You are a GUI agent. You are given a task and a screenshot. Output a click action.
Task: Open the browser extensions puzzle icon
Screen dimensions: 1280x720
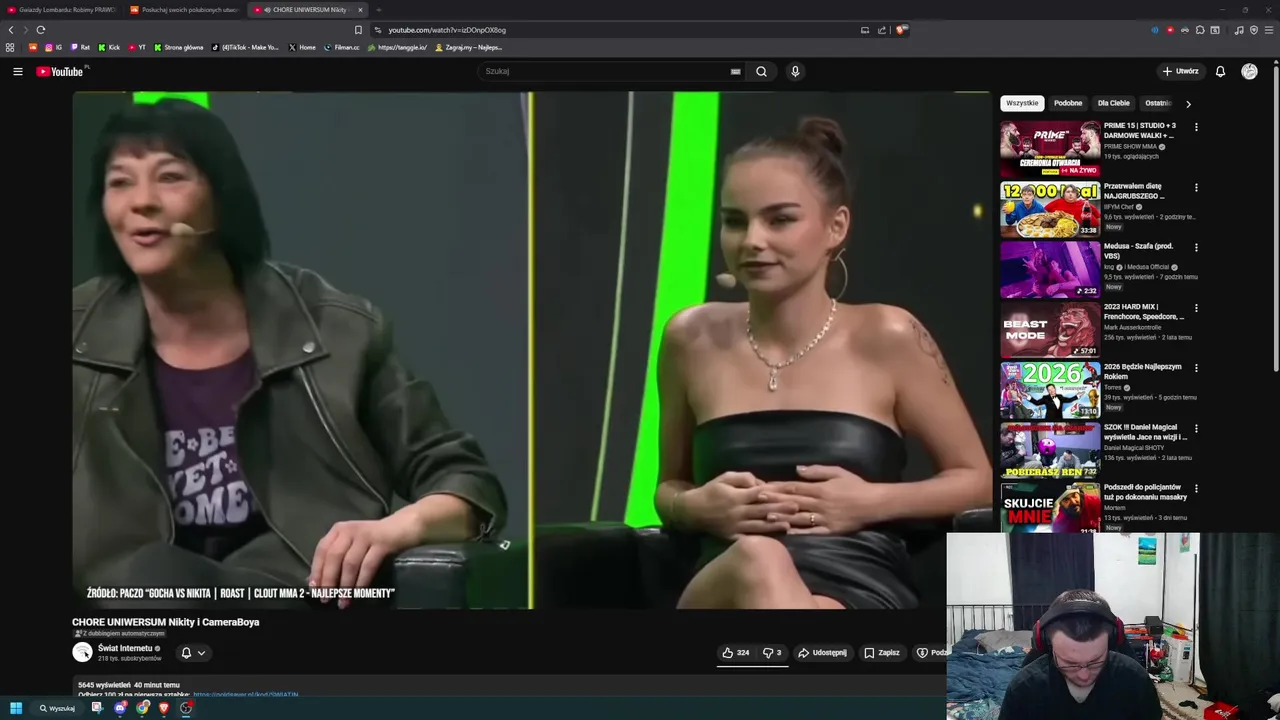[1200, 30]
